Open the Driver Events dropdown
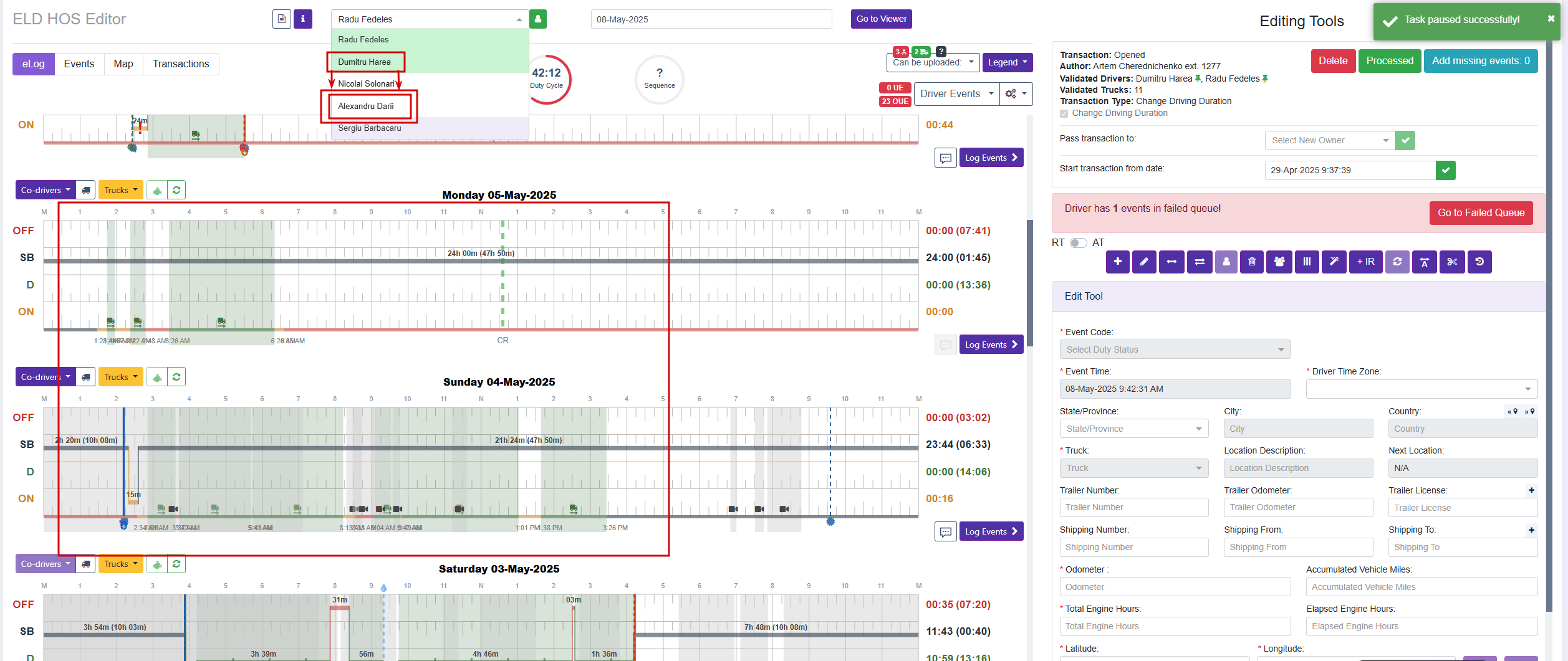 coord(957,93)
